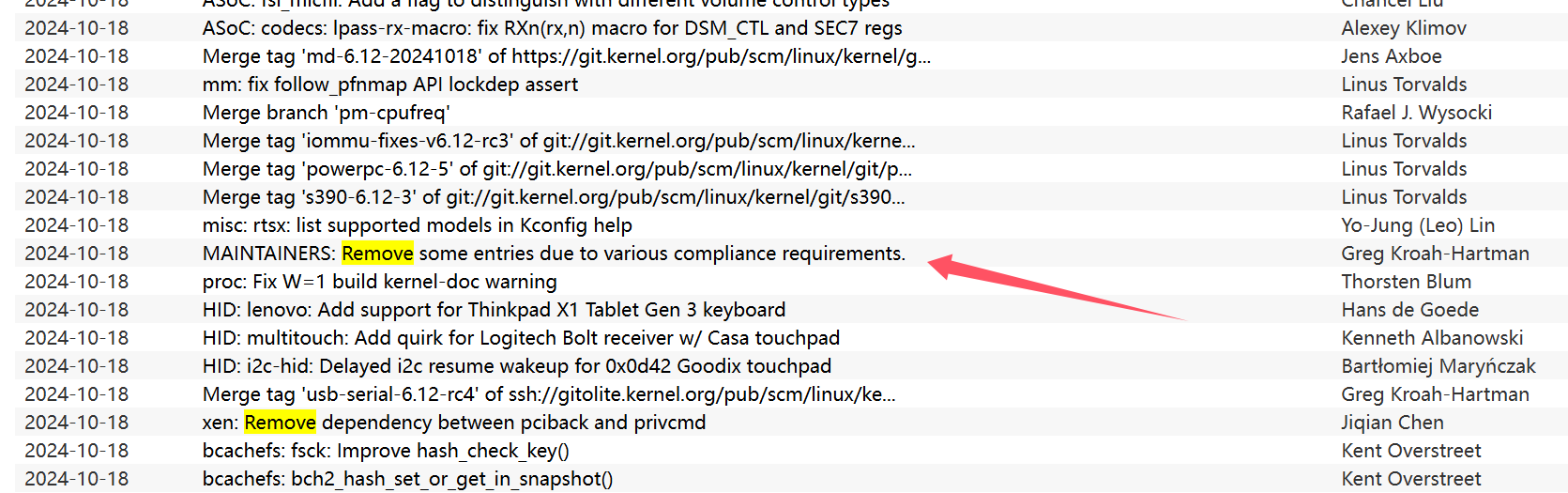Click author name Yo-Jung (Leo) Lin
Image resolution: width=1568 pixels, height=493 pixels.
(x=1418, y=225)
